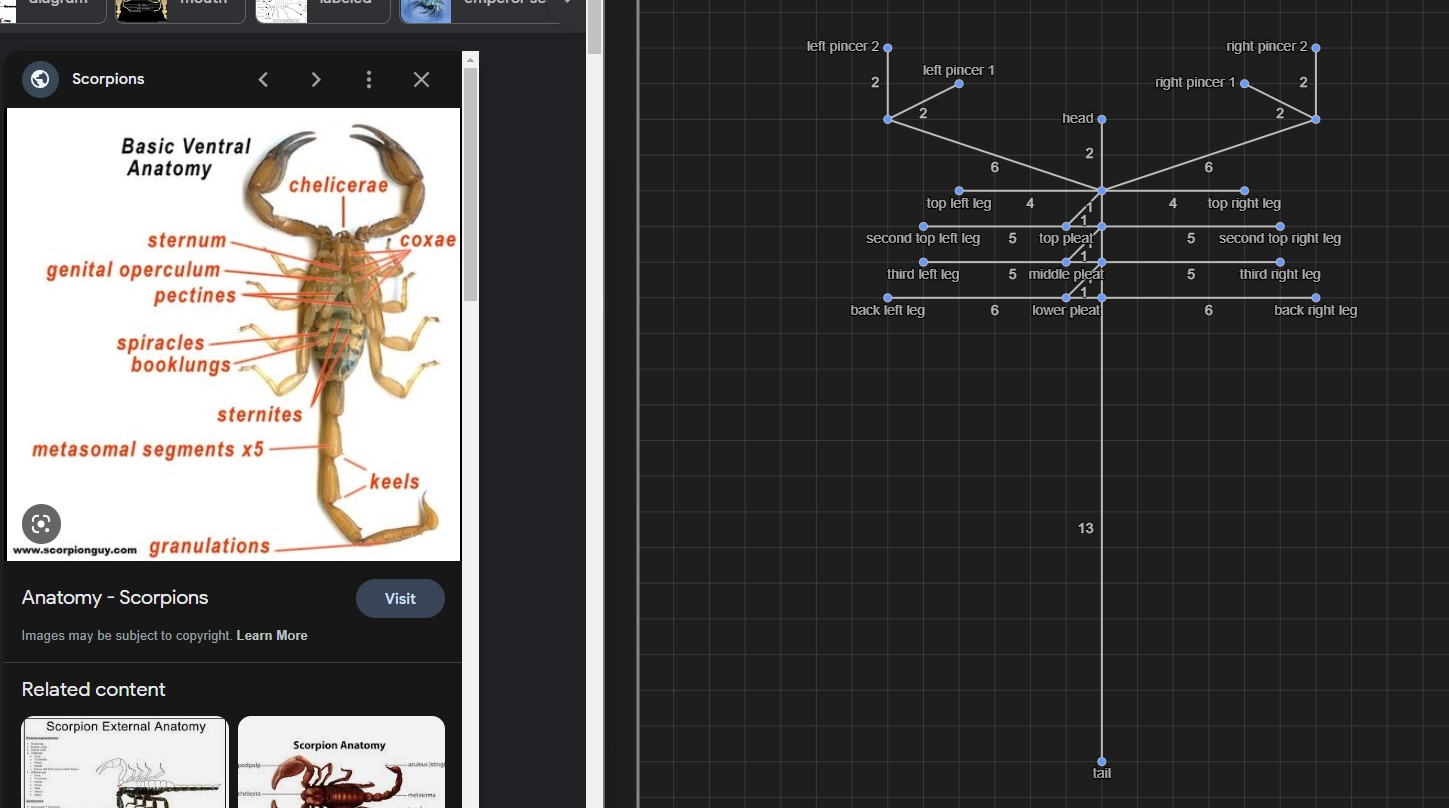Viewport: 1449px width, 808px height.
Task: Select the head node in the graph
Action: [x=1102, y=119]
